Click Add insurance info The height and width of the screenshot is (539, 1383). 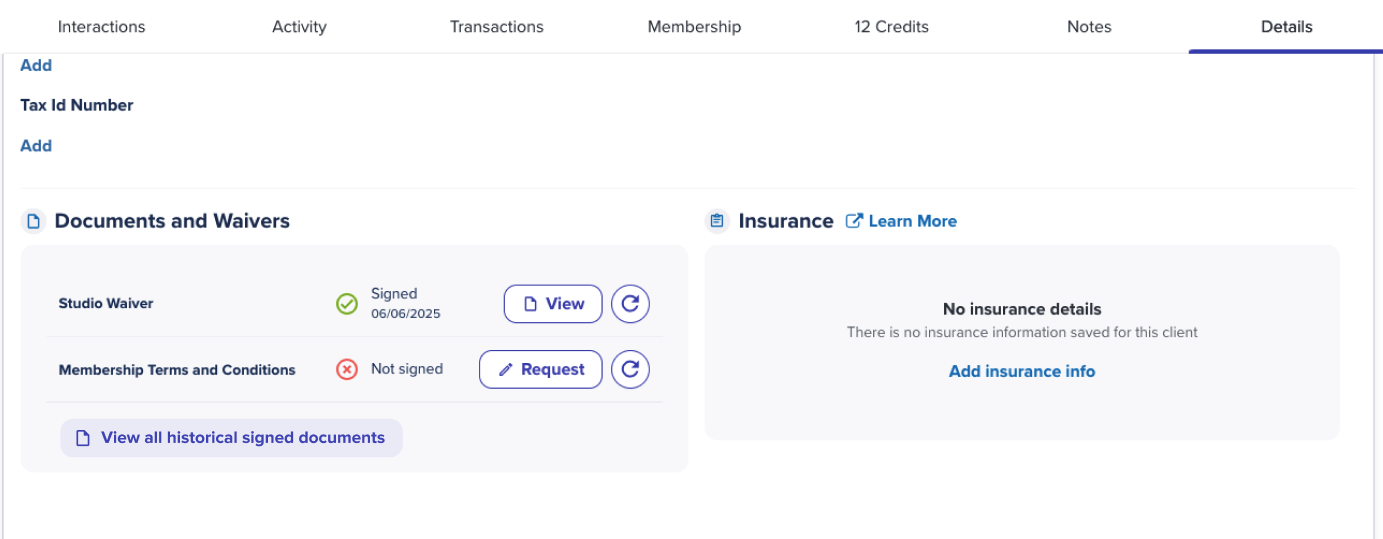click(1022, 371)
